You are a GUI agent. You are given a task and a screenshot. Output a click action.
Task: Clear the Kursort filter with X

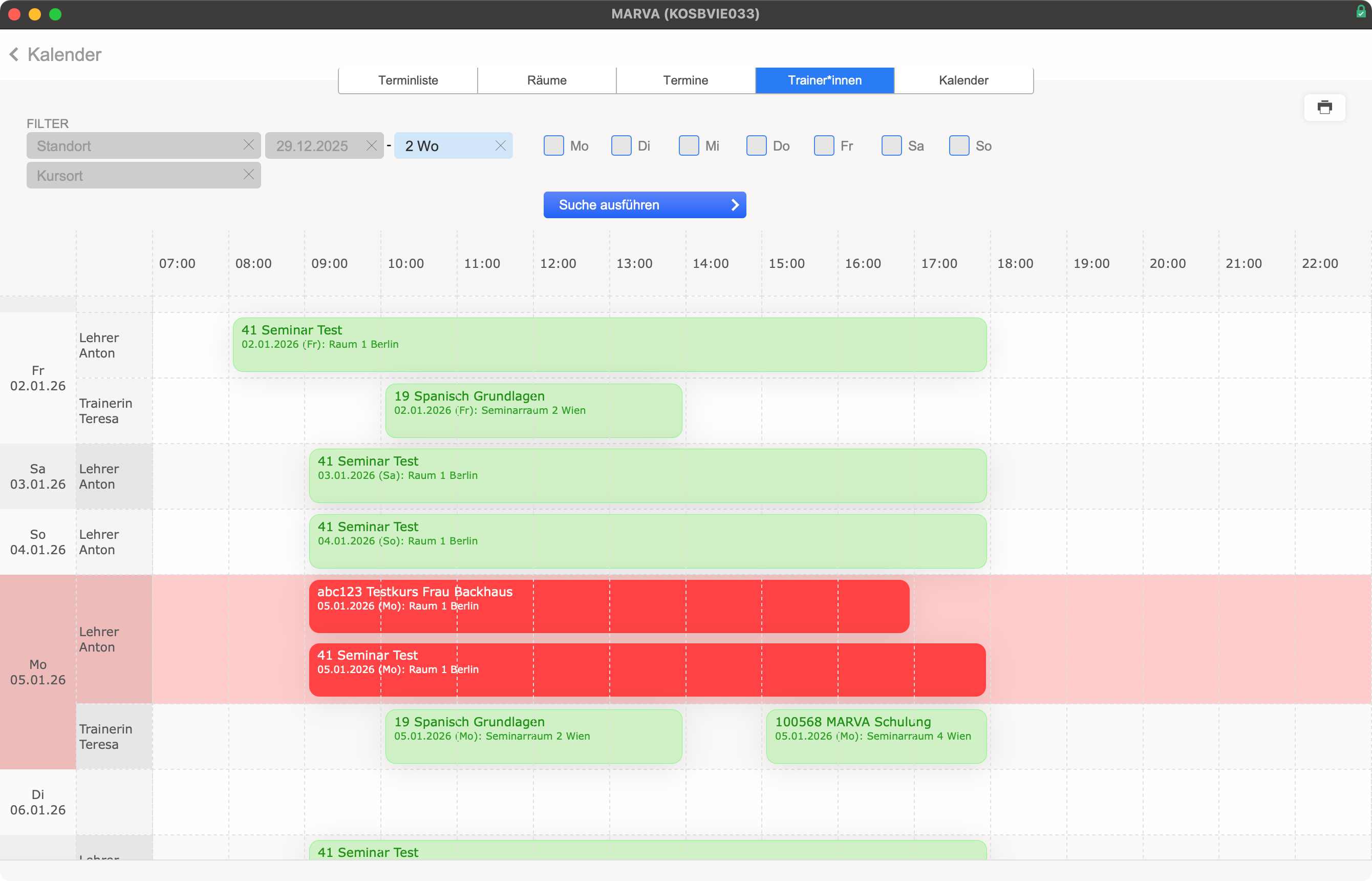click(x=248, y=175)
